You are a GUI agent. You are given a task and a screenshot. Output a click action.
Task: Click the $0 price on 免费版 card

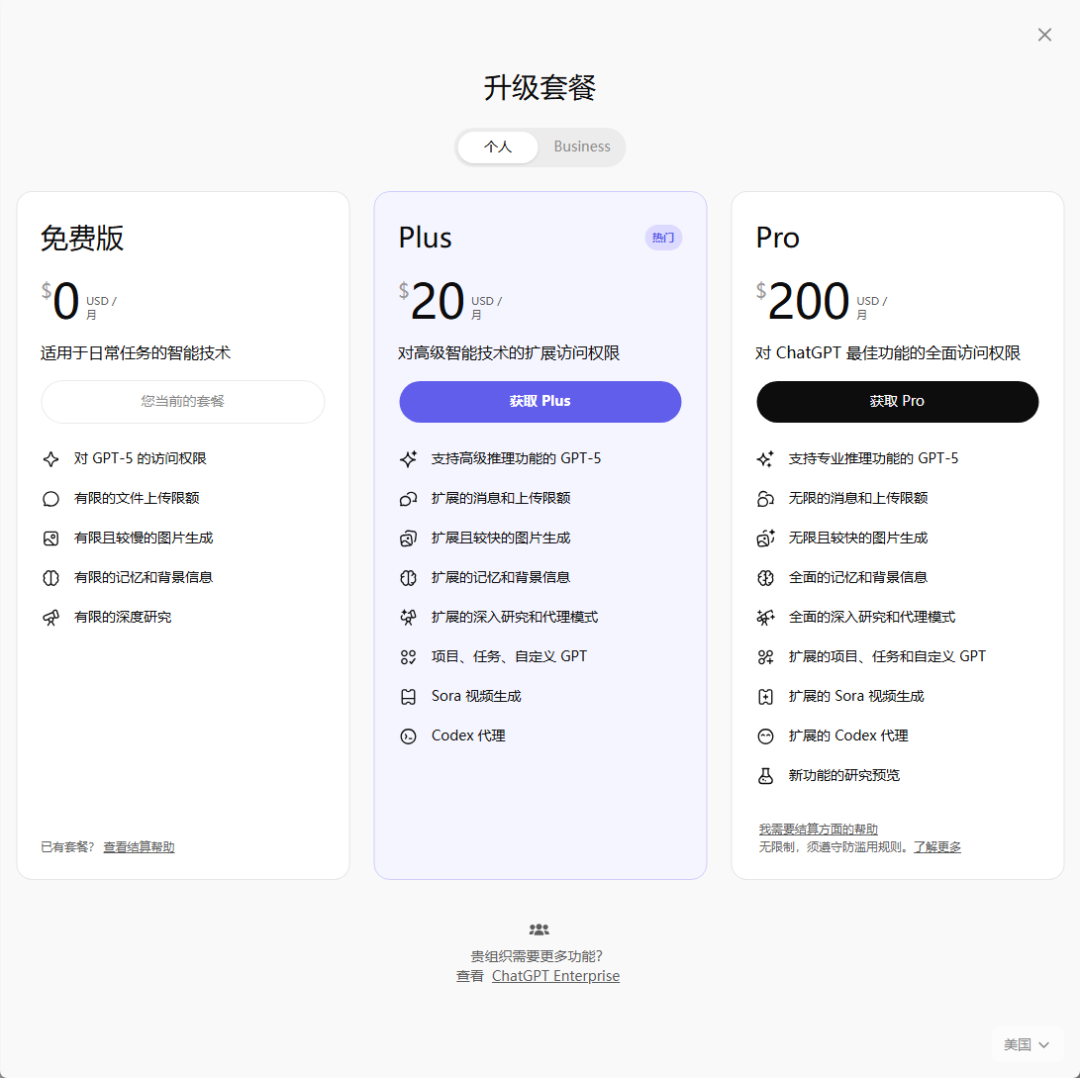(x=61, y=301)
